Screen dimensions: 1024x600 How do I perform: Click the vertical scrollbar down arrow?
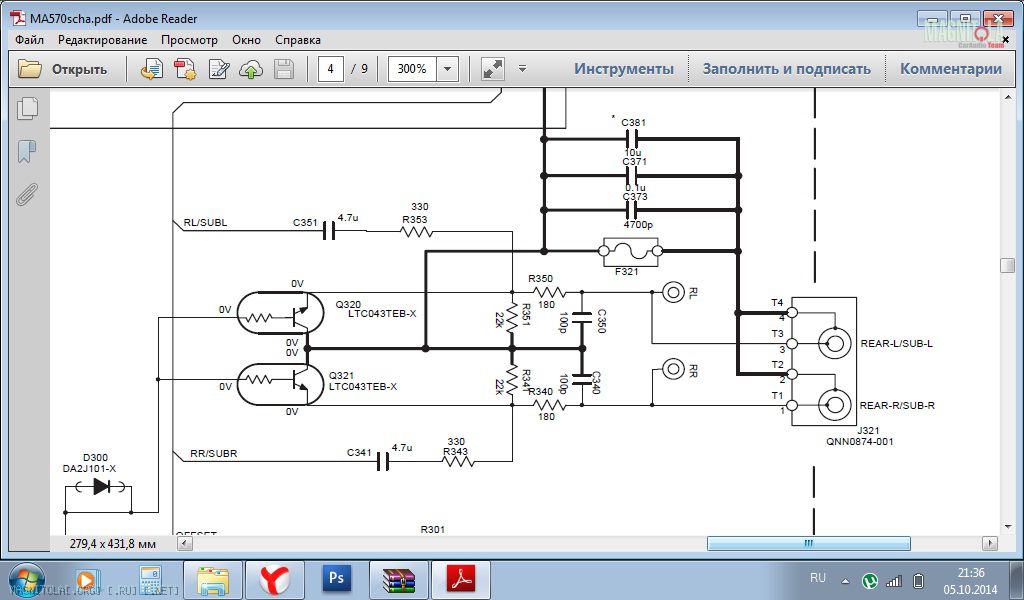1007,528
